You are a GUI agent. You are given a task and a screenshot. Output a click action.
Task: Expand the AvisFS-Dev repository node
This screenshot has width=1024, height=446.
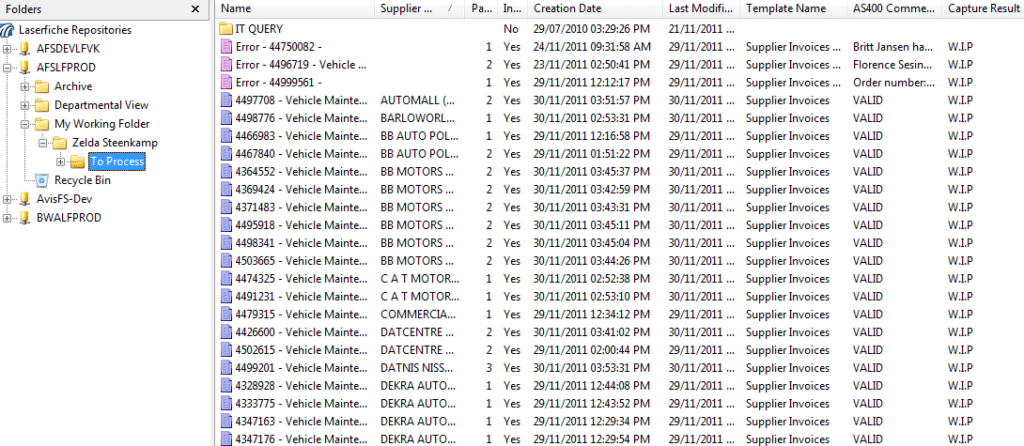[x=7, y=199]
